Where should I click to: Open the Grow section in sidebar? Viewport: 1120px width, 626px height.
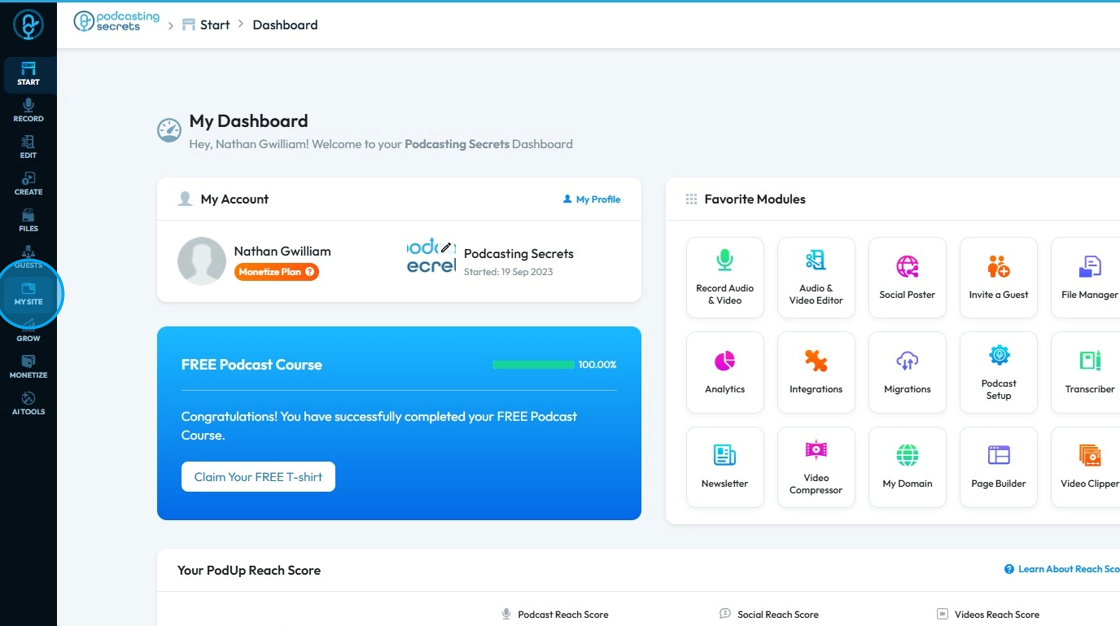tap(28, 331)
